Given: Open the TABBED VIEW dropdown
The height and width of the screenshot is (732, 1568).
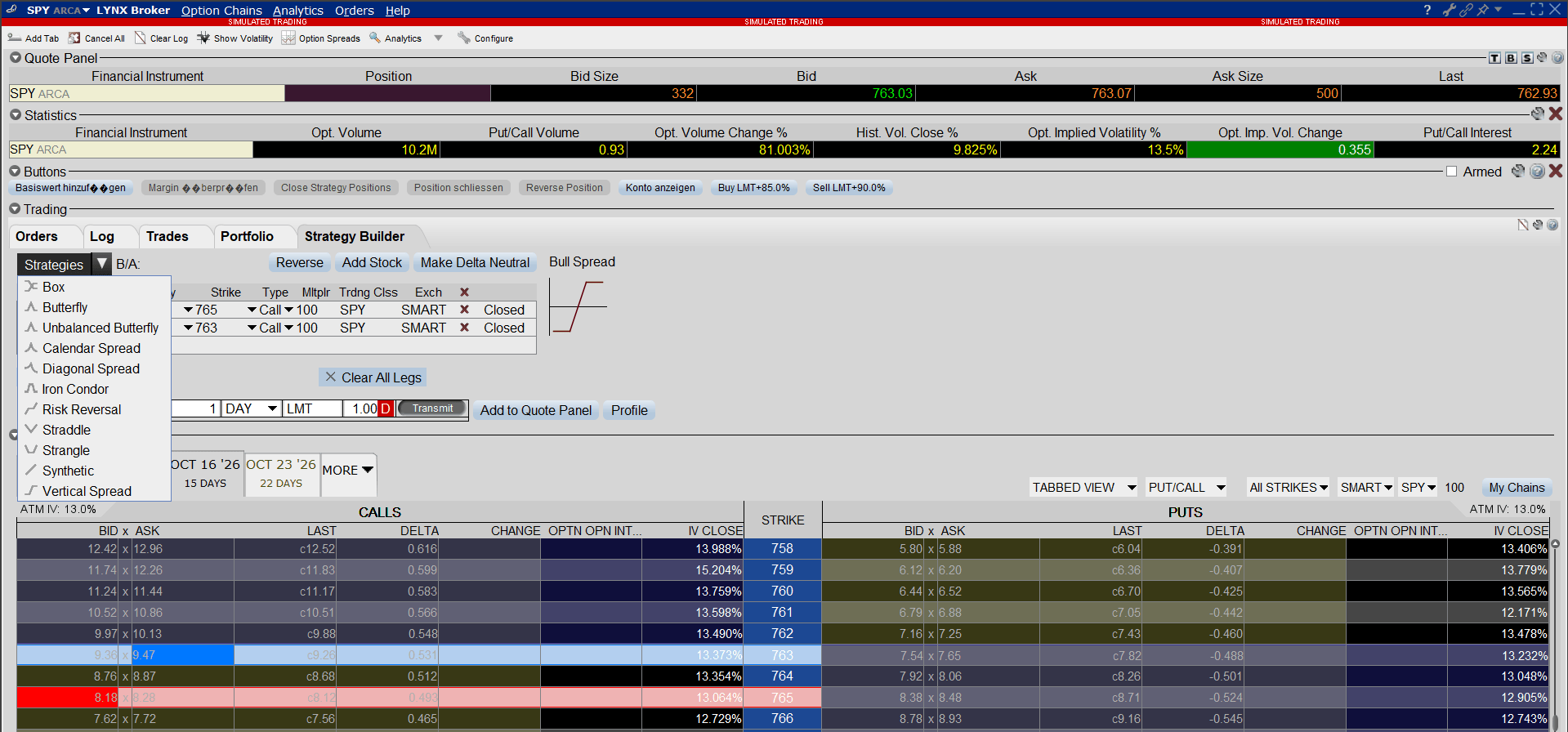Looking at the screenshot, I should pyautogui.click(x=1083, y=488).
